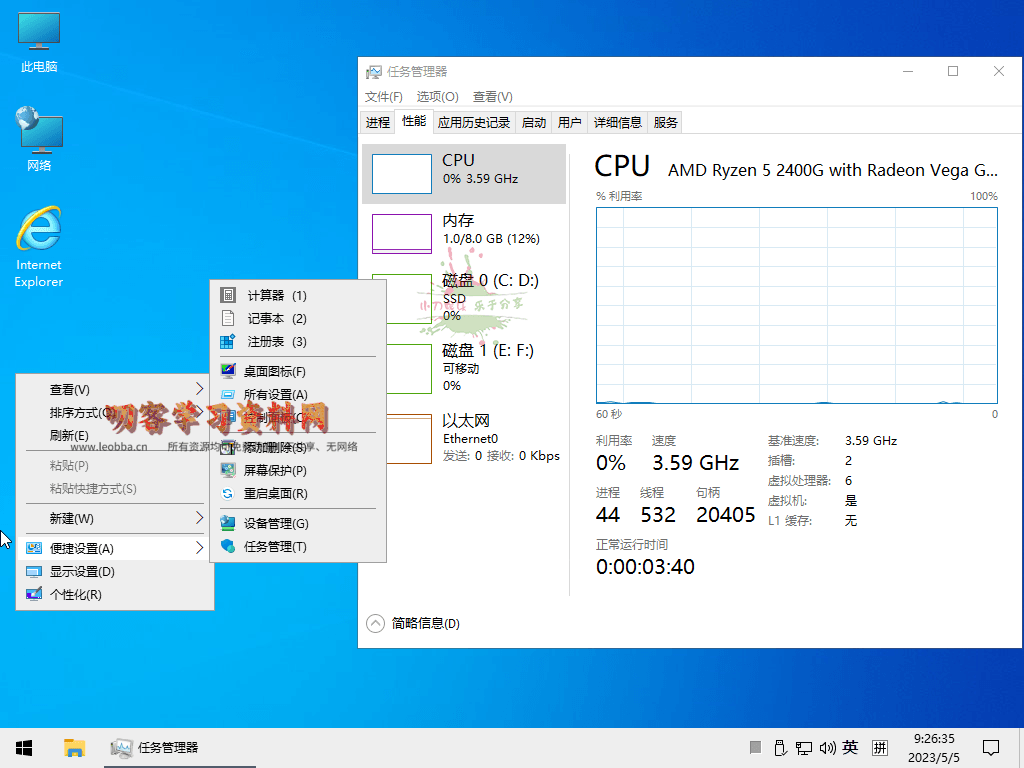Open the volume icon in the system tray
1024x768 pixels.
[828, 747]
